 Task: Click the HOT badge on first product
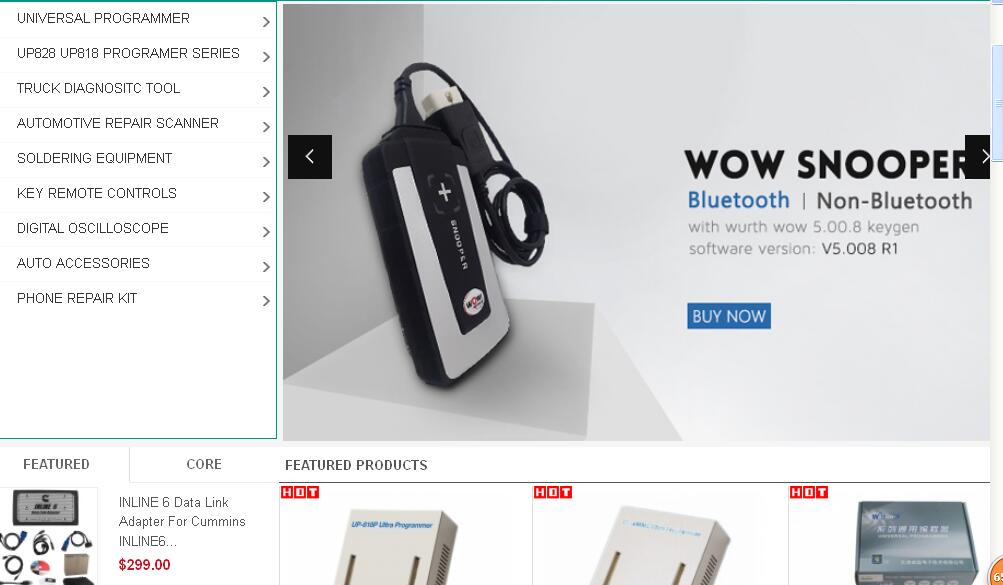[x=299, y=492]
